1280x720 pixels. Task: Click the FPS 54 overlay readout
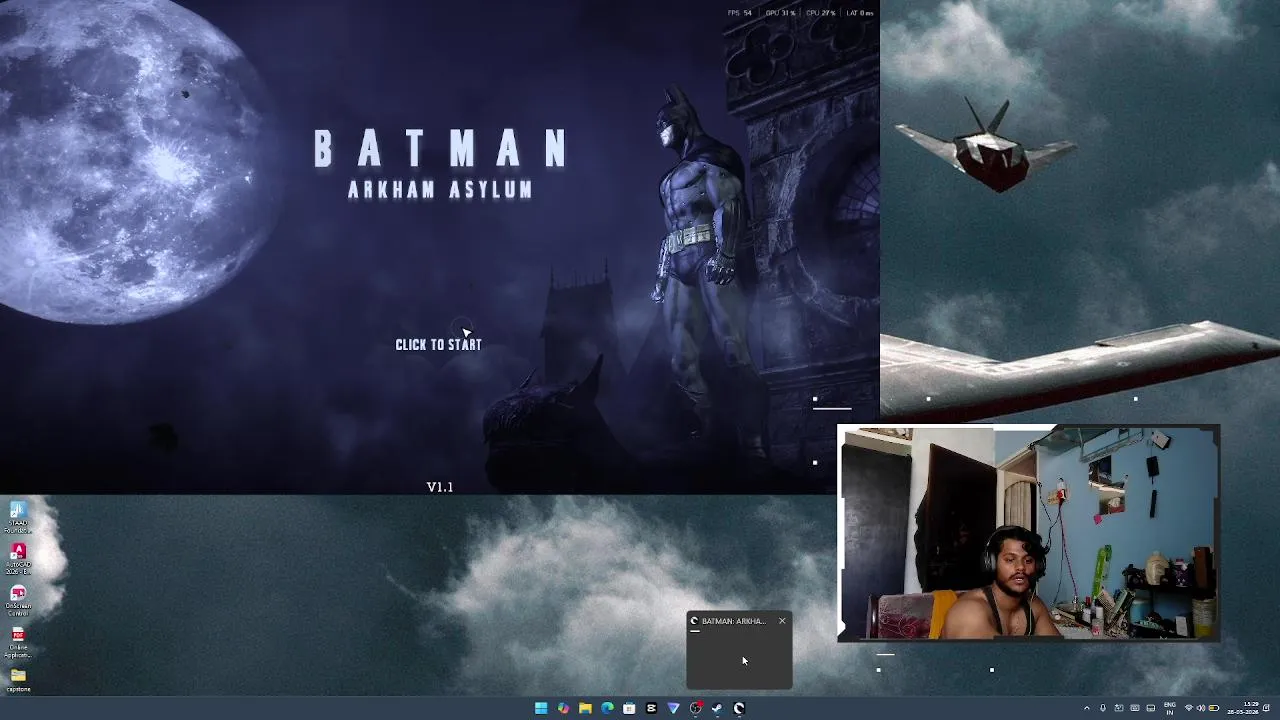click(x=740, y=13)
